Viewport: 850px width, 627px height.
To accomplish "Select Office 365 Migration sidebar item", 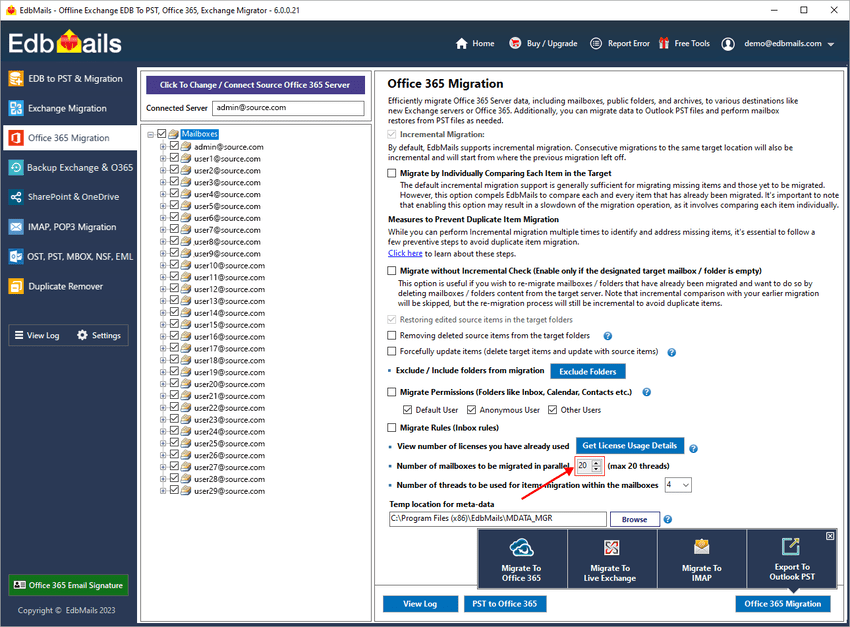I will pyautogui.click(x=69, y=138).
